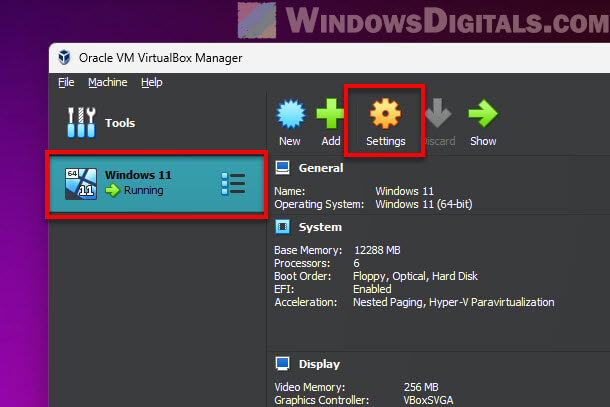Click the EFI value Enabled
This screenshot has width=610, height=407.
click(x=372, y=289)
